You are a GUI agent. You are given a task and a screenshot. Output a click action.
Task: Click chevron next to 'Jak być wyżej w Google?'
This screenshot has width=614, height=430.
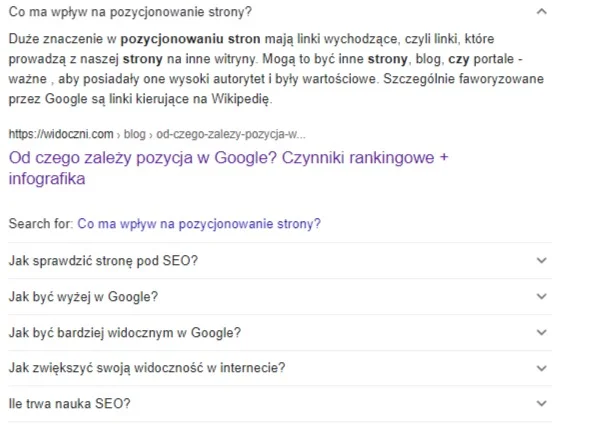click(542, 296)
